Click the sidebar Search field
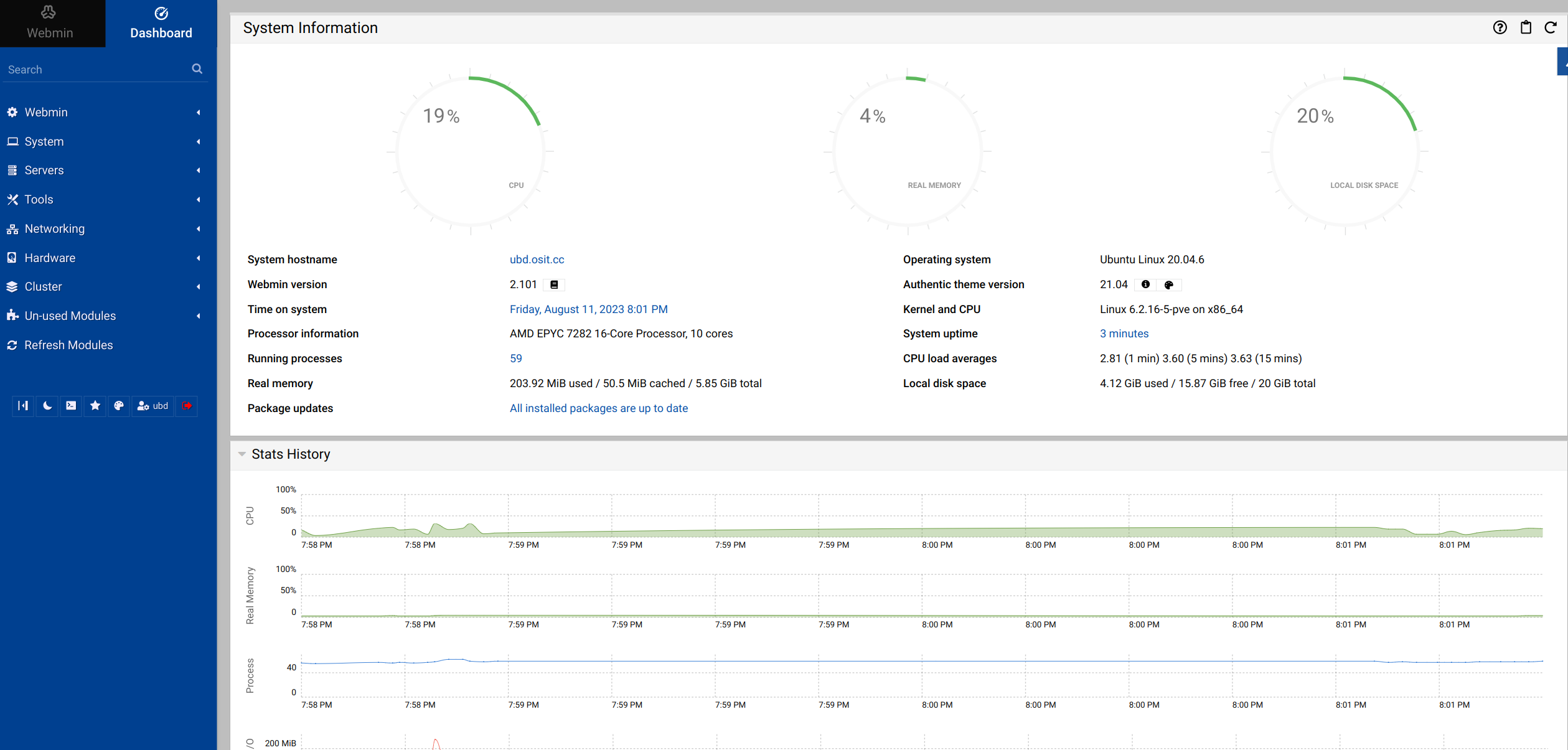This screenshot has height=750, width=1568. (96, 70)
